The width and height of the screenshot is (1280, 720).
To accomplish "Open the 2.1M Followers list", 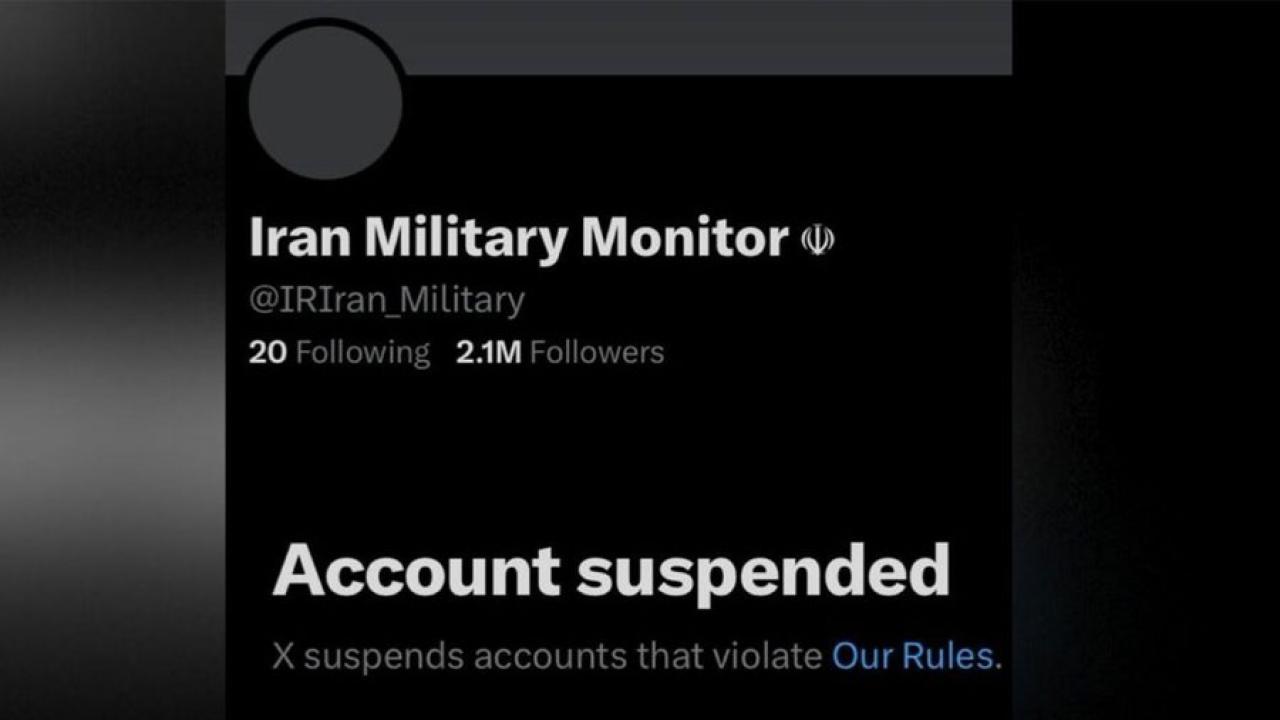I will [x=560, y=352].
